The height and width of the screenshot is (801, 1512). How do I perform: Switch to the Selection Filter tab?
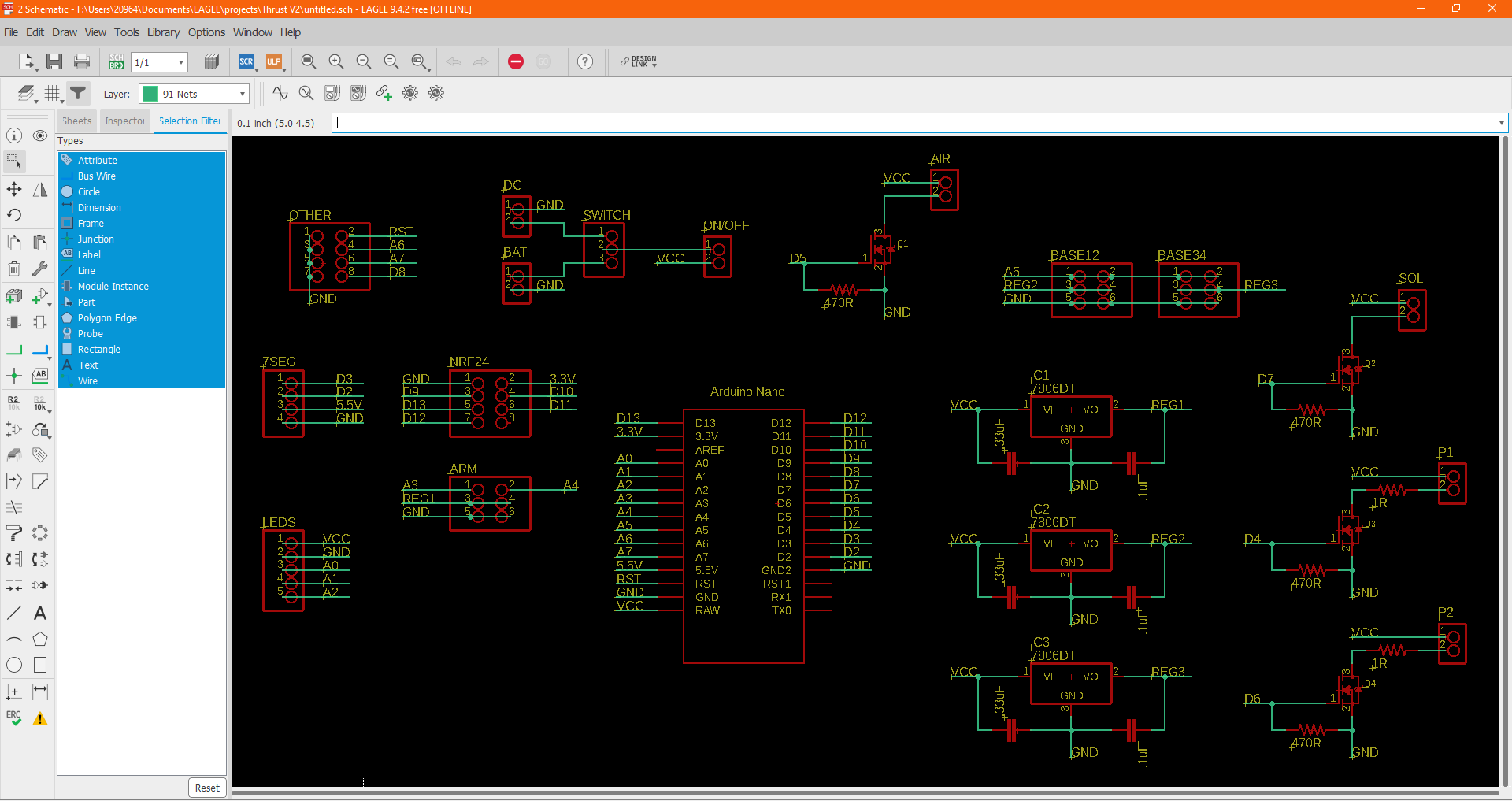190,121
